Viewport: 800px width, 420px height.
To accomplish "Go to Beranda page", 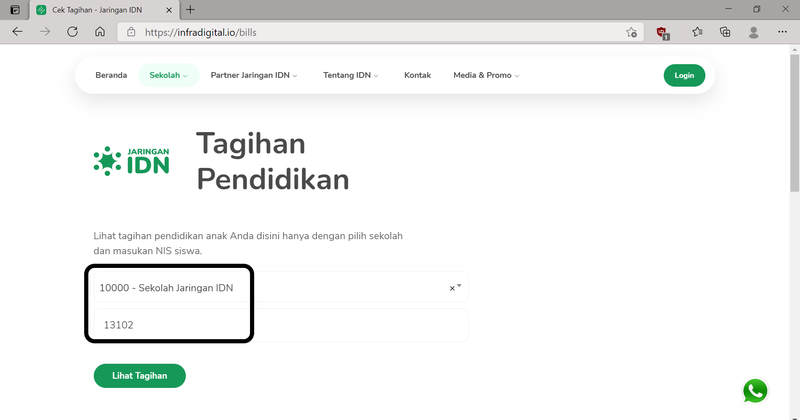I will point(111,75).
